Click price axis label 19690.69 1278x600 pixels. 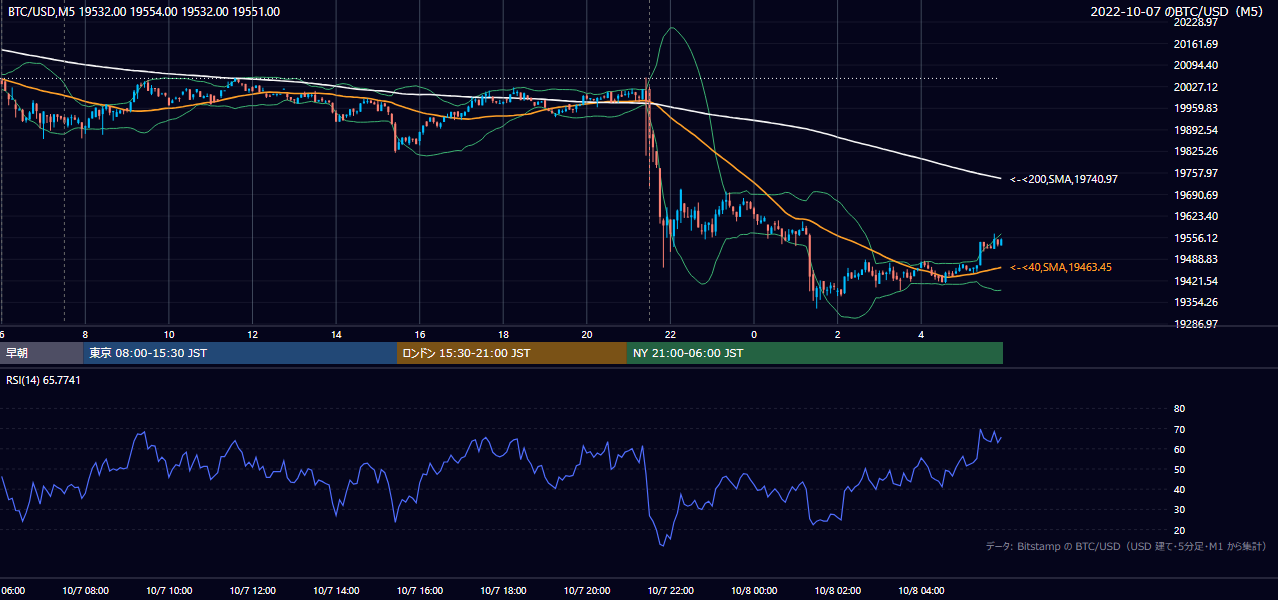coord(1195,195)
